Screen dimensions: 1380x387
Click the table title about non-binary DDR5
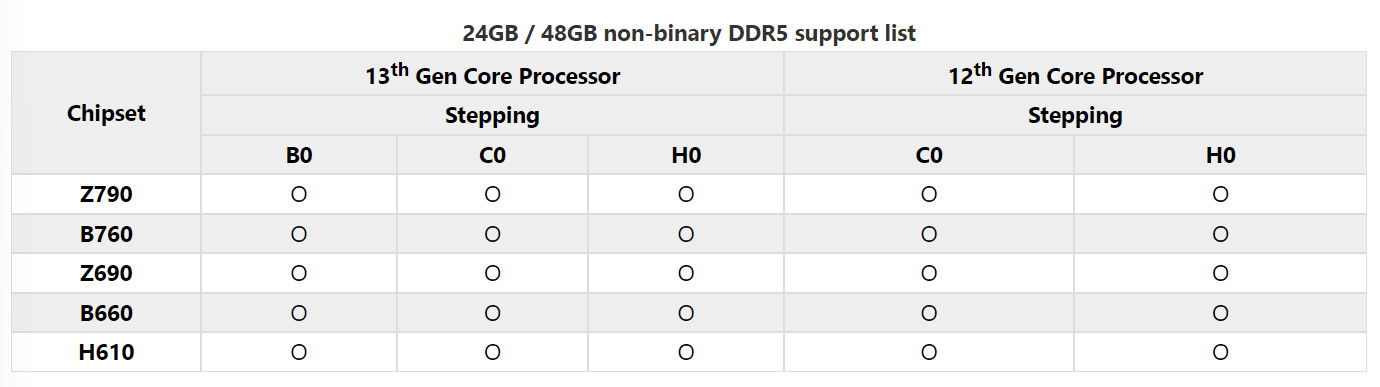point(689,33)
